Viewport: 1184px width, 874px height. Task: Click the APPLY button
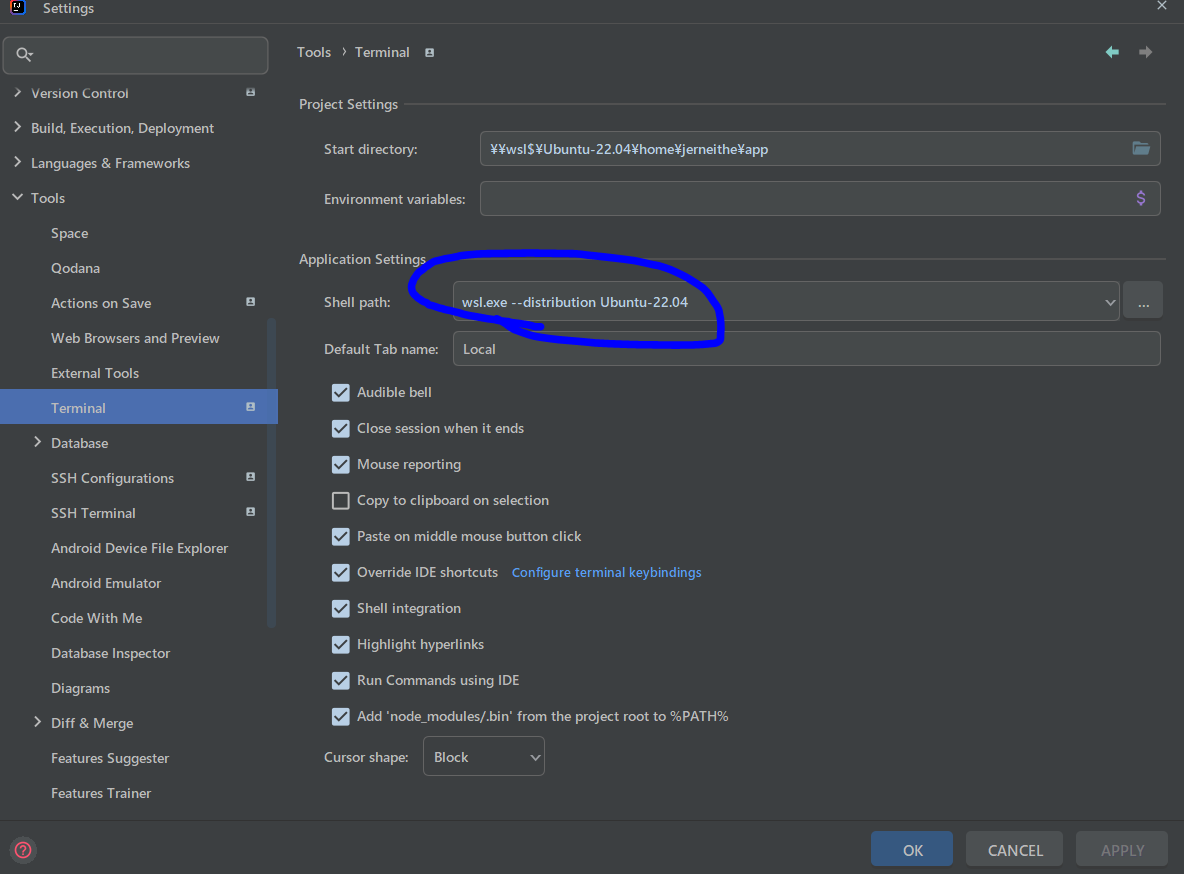pos(1122,850)
